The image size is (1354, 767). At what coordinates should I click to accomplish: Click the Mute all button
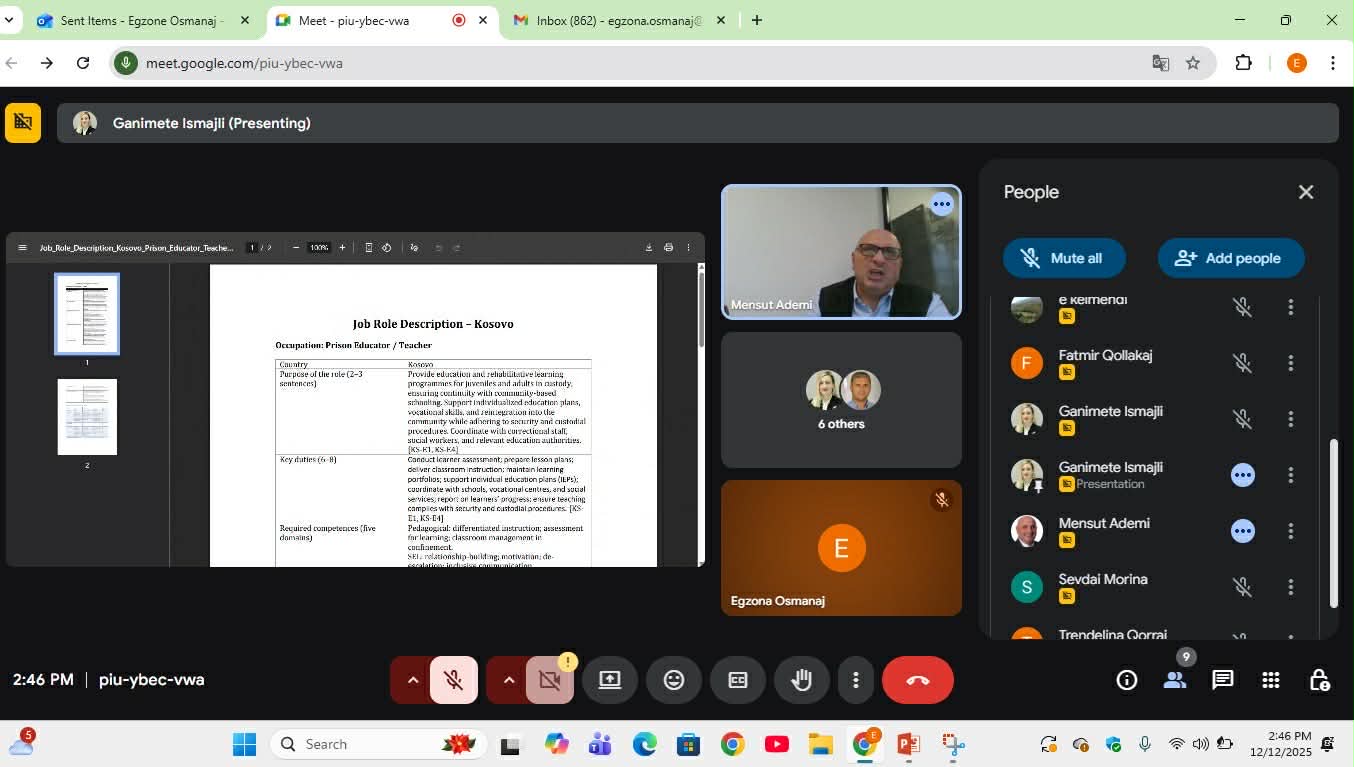coord(1063,258)
